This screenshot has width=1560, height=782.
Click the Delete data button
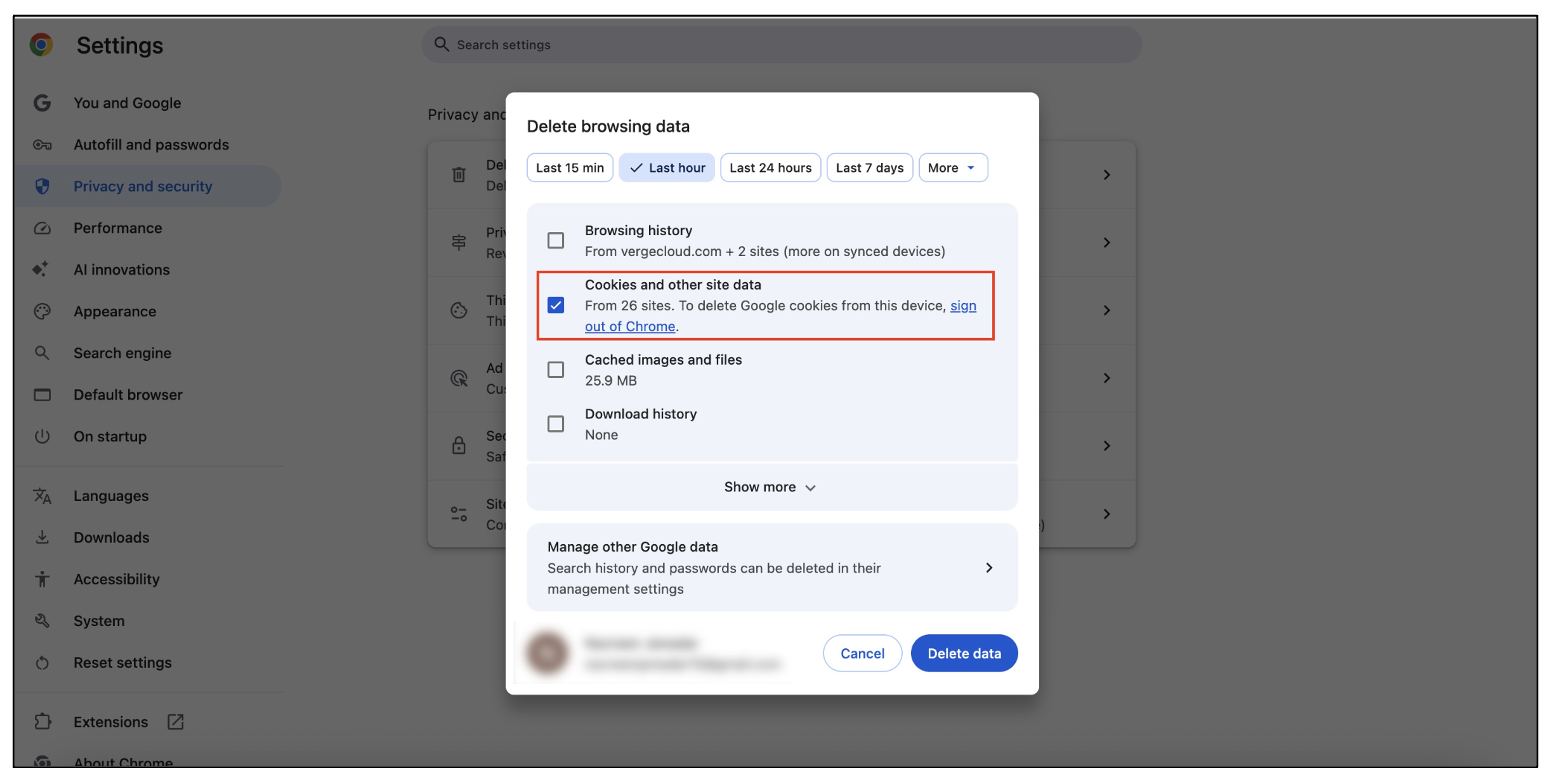point(963,653)
